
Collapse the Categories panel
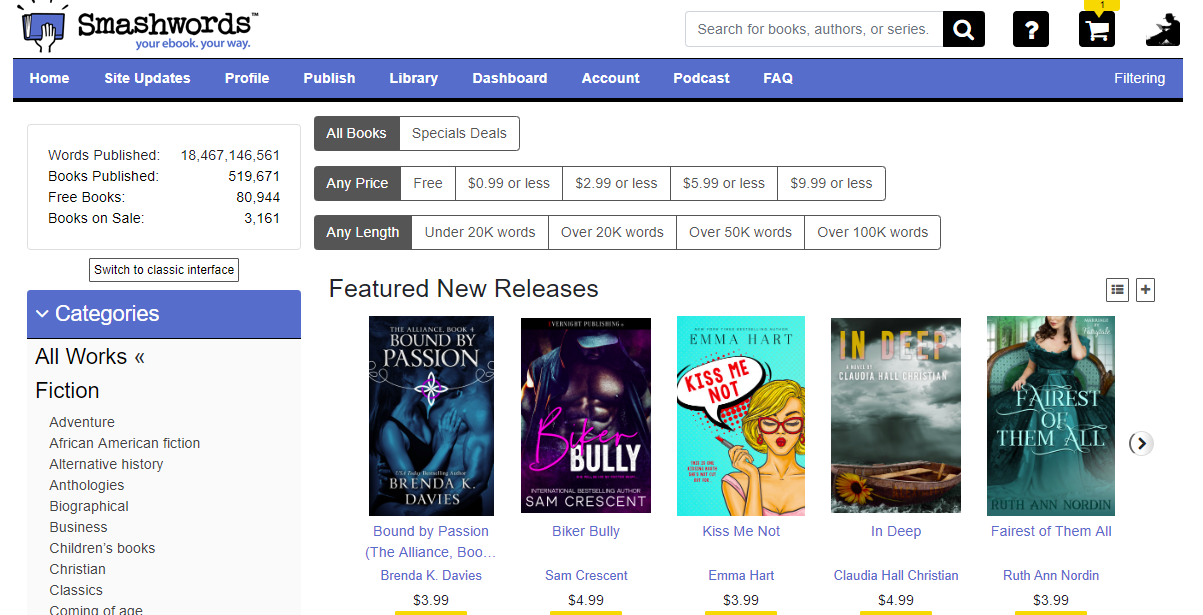click(42, 313)
